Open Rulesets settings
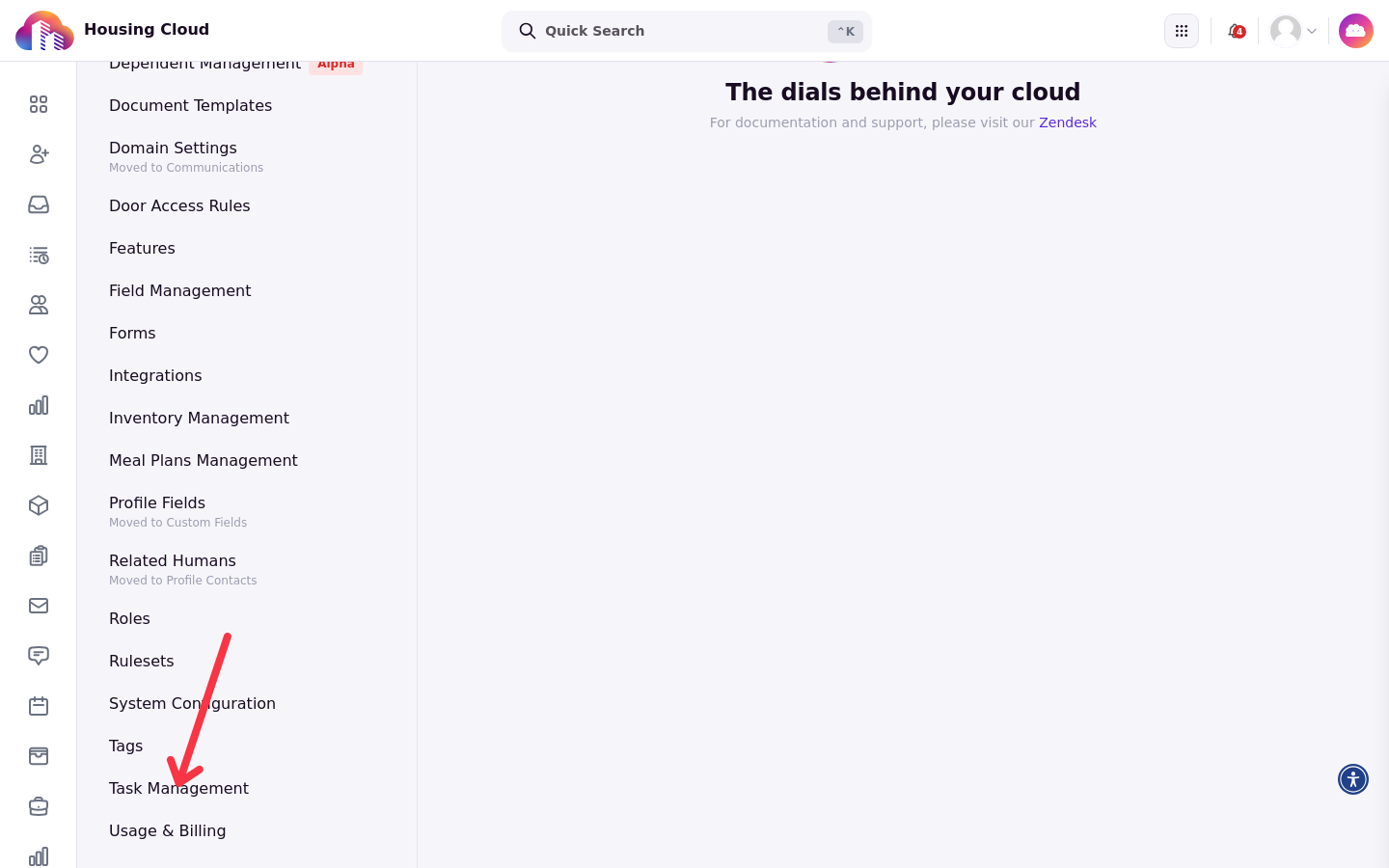Image resolution: width=1389 pixels, height=868 pixels. pyautogui.click(x=141, y=661)
